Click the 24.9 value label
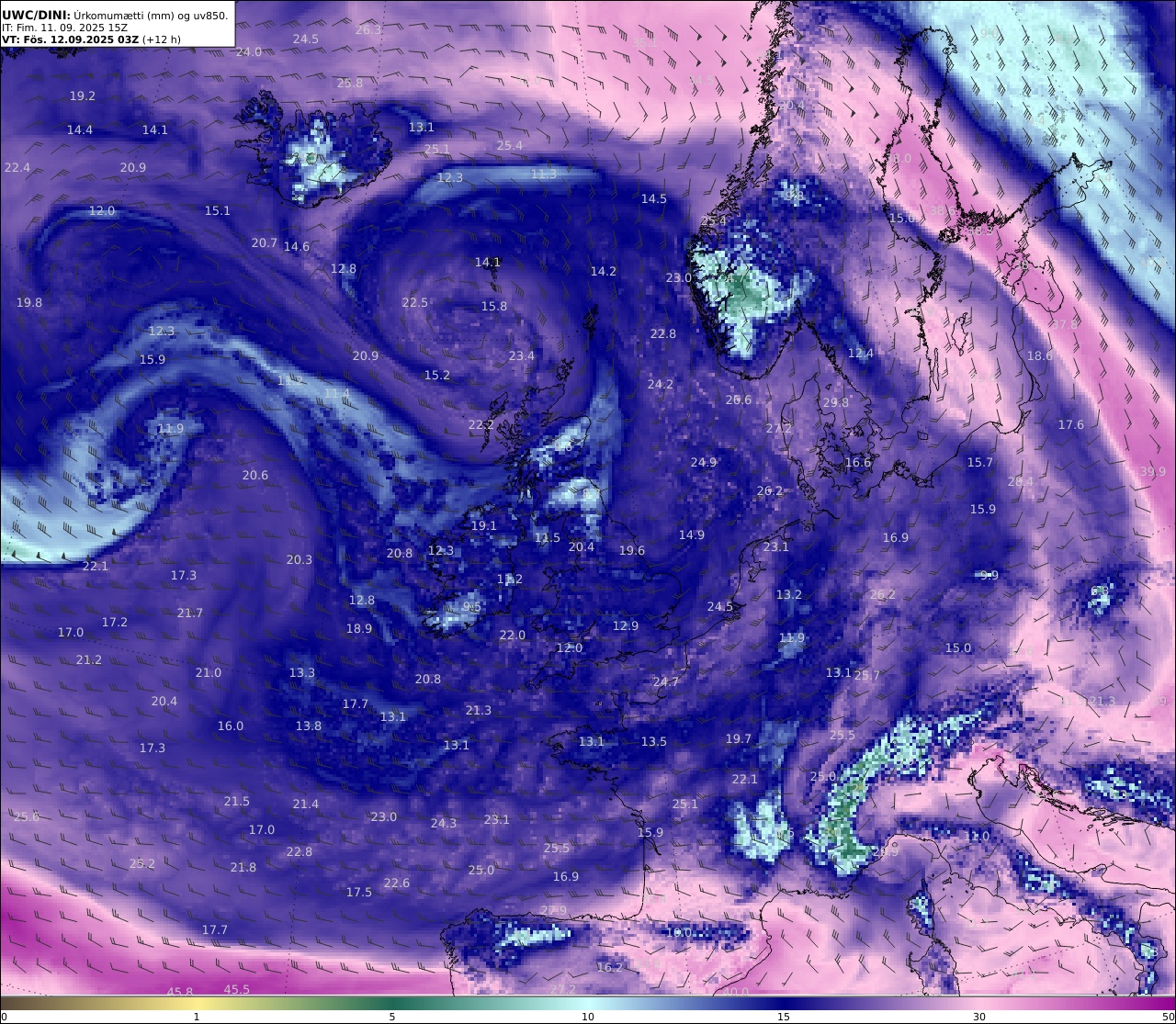1176x1024 pixels. (x=704, y=463)
